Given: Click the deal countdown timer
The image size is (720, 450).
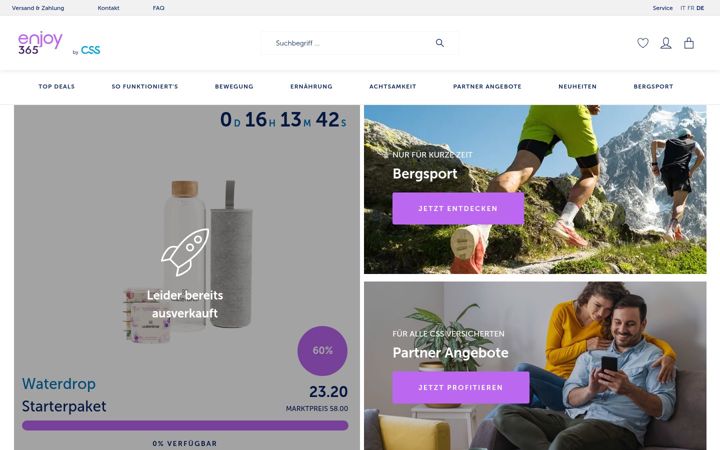Looking at the screenshot, I should (x=283, y=120).
